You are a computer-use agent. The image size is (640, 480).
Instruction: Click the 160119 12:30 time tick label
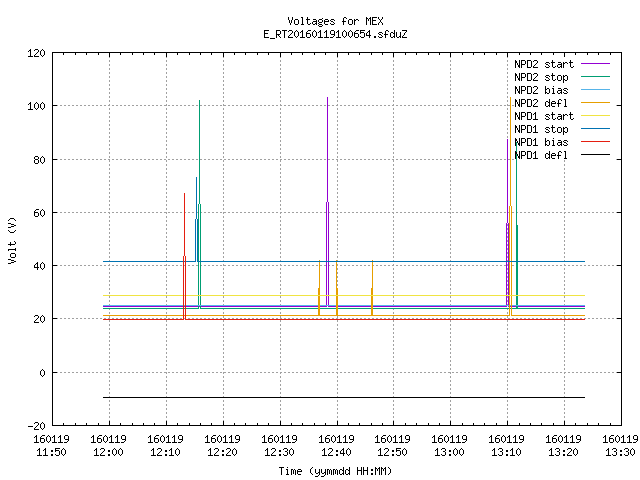tap(279, 446)
